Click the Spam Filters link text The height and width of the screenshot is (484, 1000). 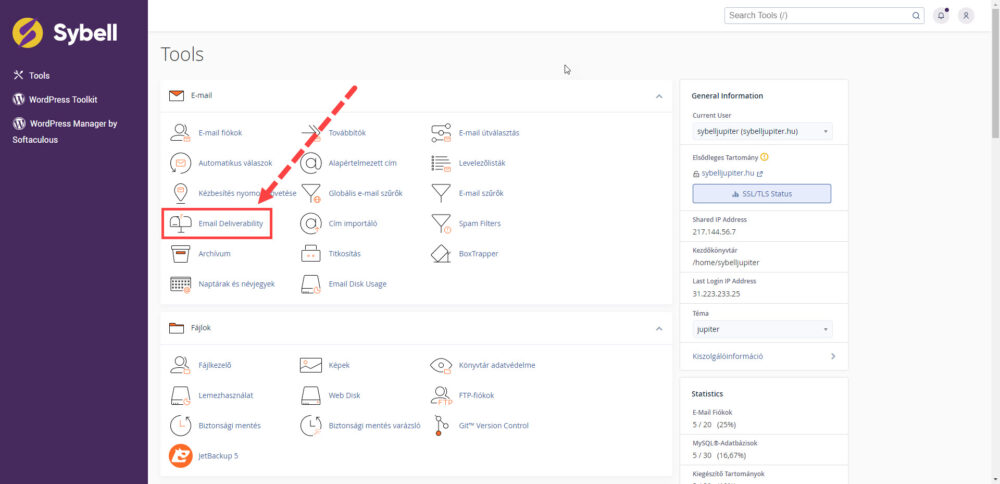coord(480,223)
